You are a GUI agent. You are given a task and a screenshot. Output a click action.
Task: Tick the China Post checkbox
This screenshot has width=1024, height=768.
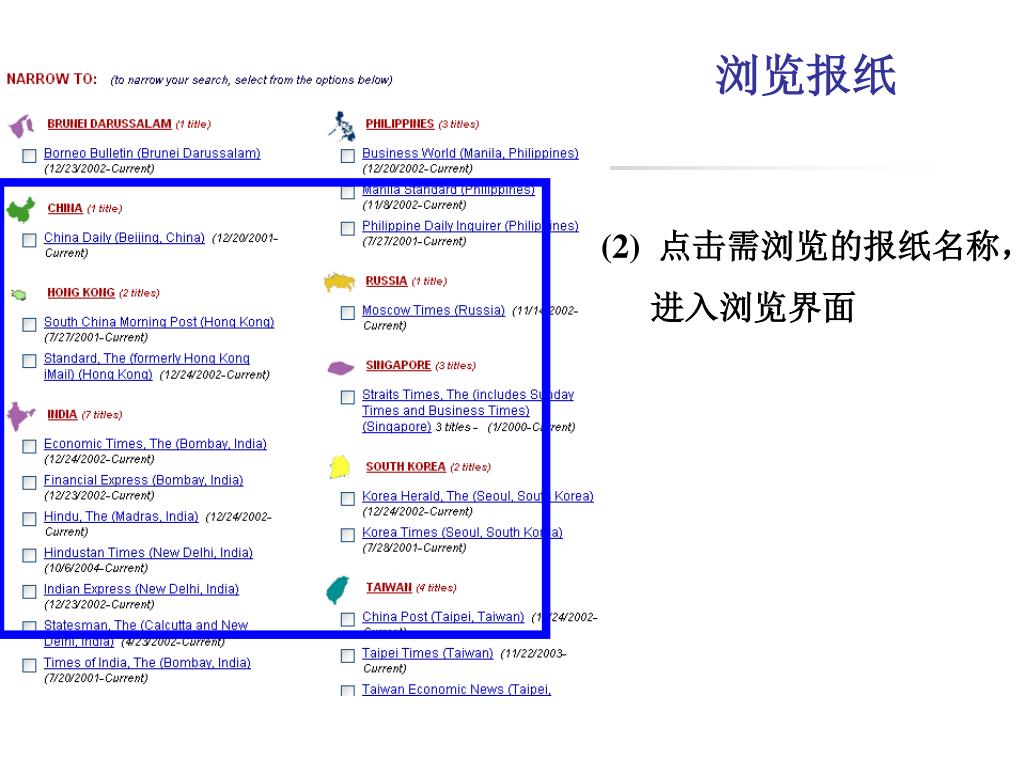point(348,619)
